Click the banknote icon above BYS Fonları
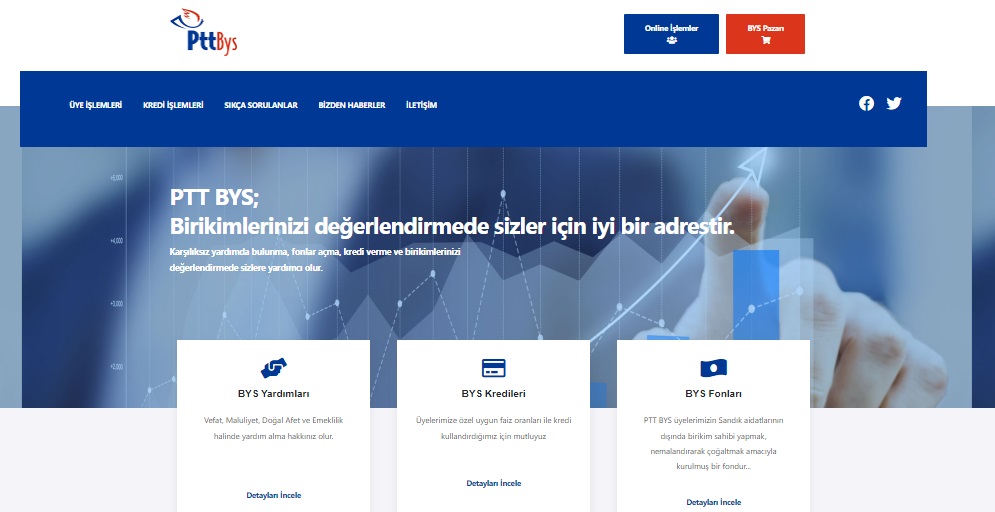The image size is (995, 512). pos(713,368)
